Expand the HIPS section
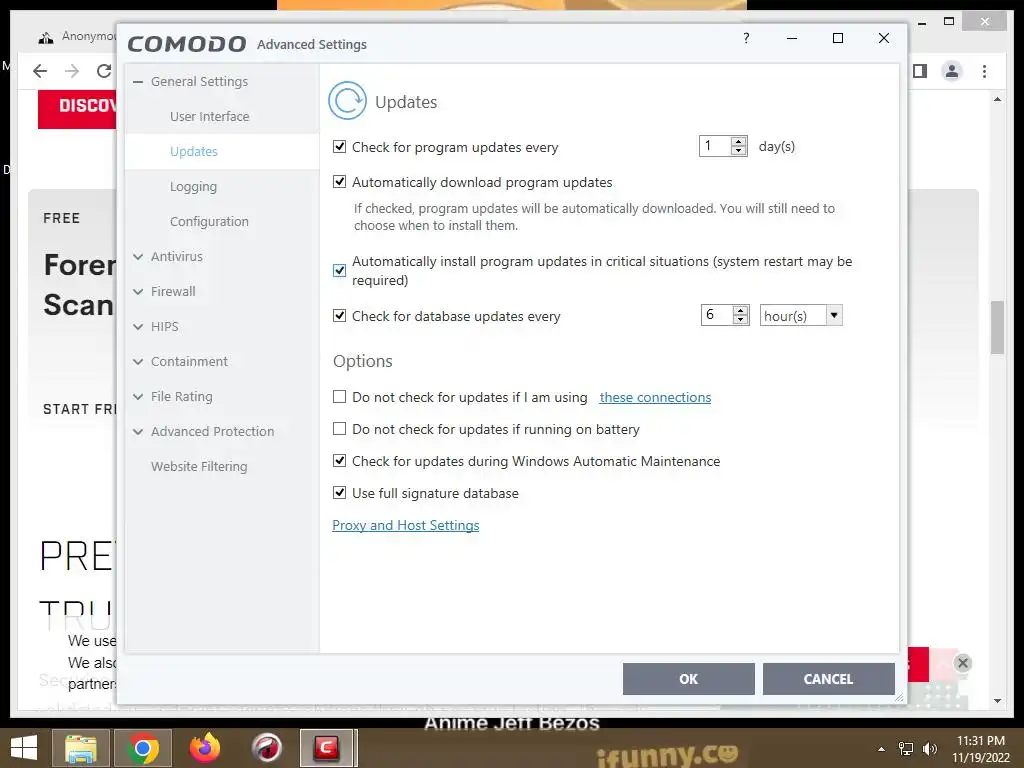Image resolution: width=1024 pixels, height=768 pixels. pos(138,327)
